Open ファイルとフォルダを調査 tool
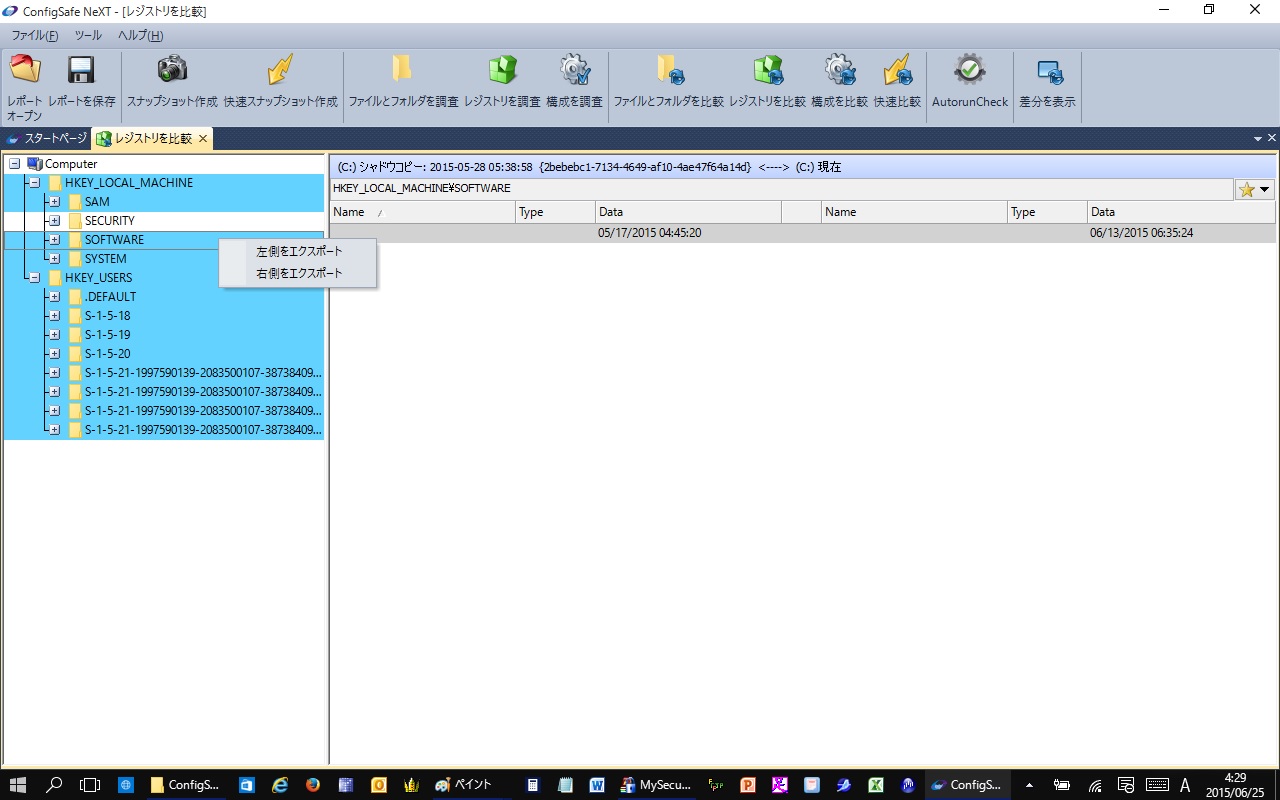This screenshot has height=800, width=1280. 402,70
